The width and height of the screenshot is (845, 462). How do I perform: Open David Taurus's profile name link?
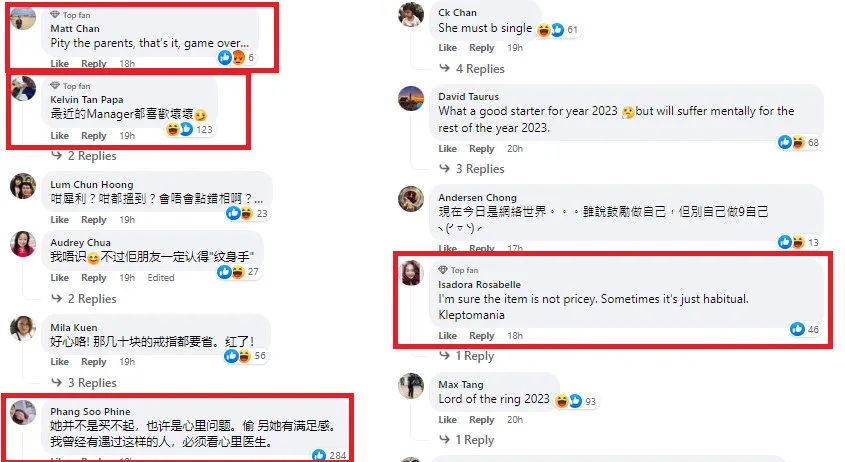coord(468,96)
